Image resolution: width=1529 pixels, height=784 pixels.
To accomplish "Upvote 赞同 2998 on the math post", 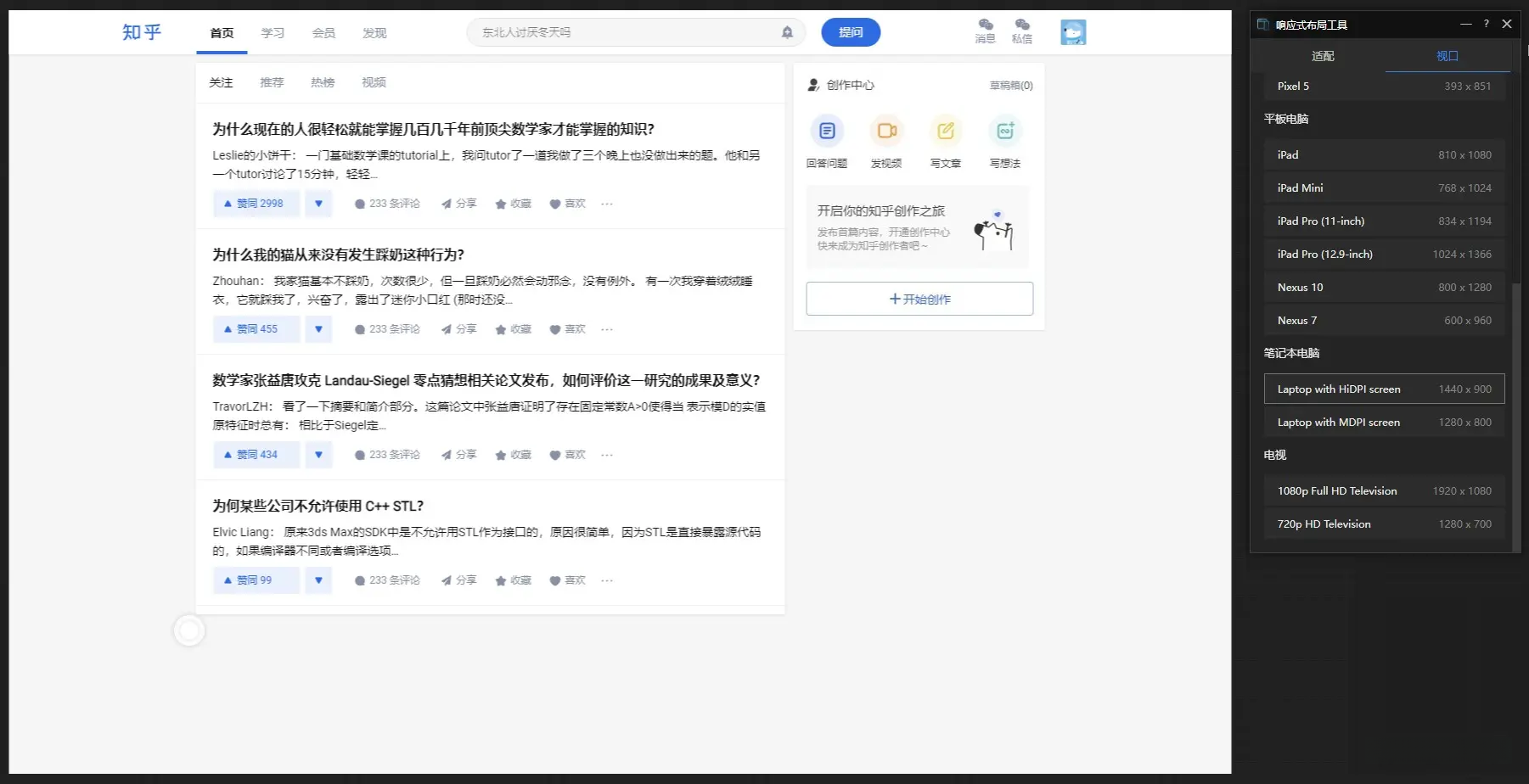I will coord(256,204).
